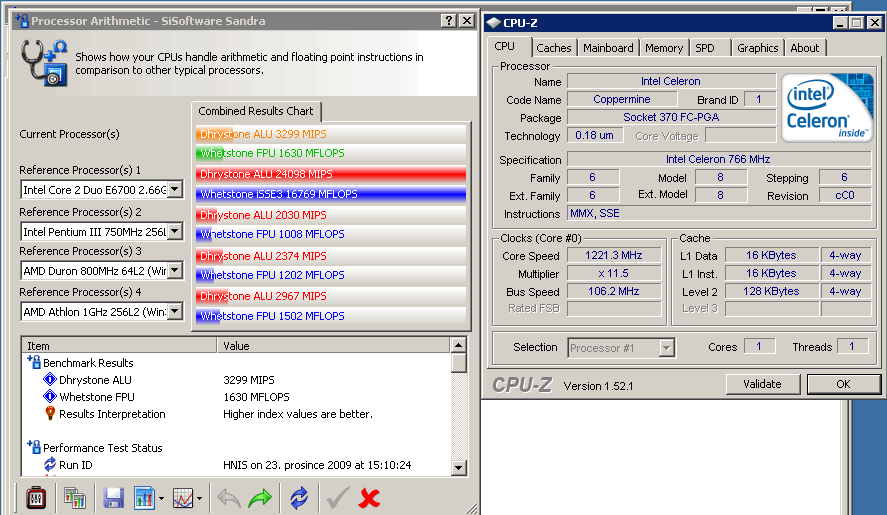This screenshot has width=887, height=515.
Task: Click the copy results charts icon
Action: (74, 497)
